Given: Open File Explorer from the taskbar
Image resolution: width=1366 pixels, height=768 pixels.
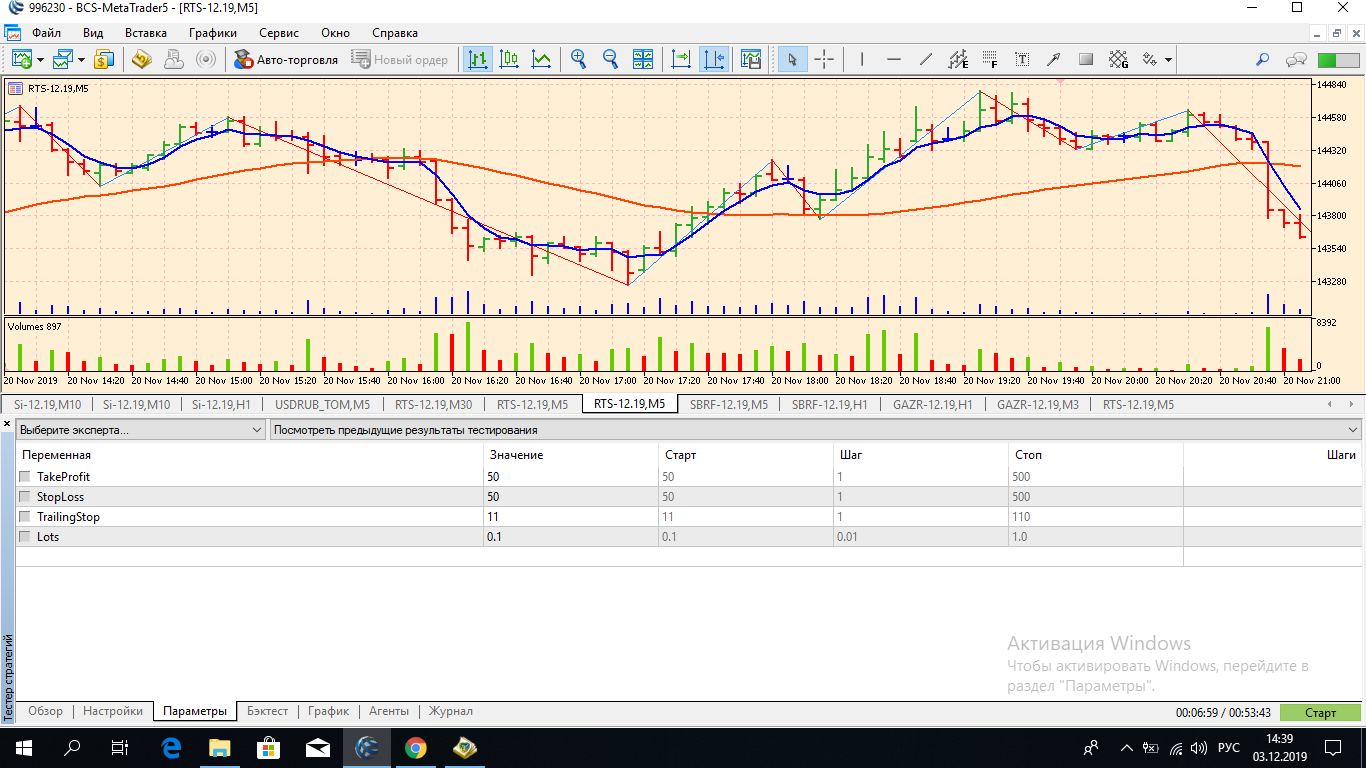Looking at the screenshot, I should [x=220, y=747].
